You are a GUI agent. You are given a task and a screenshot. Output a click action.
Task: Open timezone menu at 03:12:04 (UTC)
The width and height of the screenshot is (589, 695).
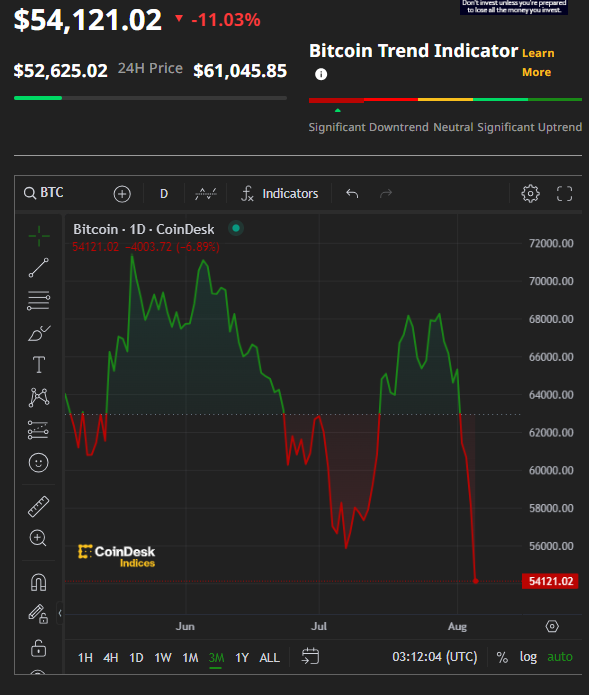tap(435, 656)
